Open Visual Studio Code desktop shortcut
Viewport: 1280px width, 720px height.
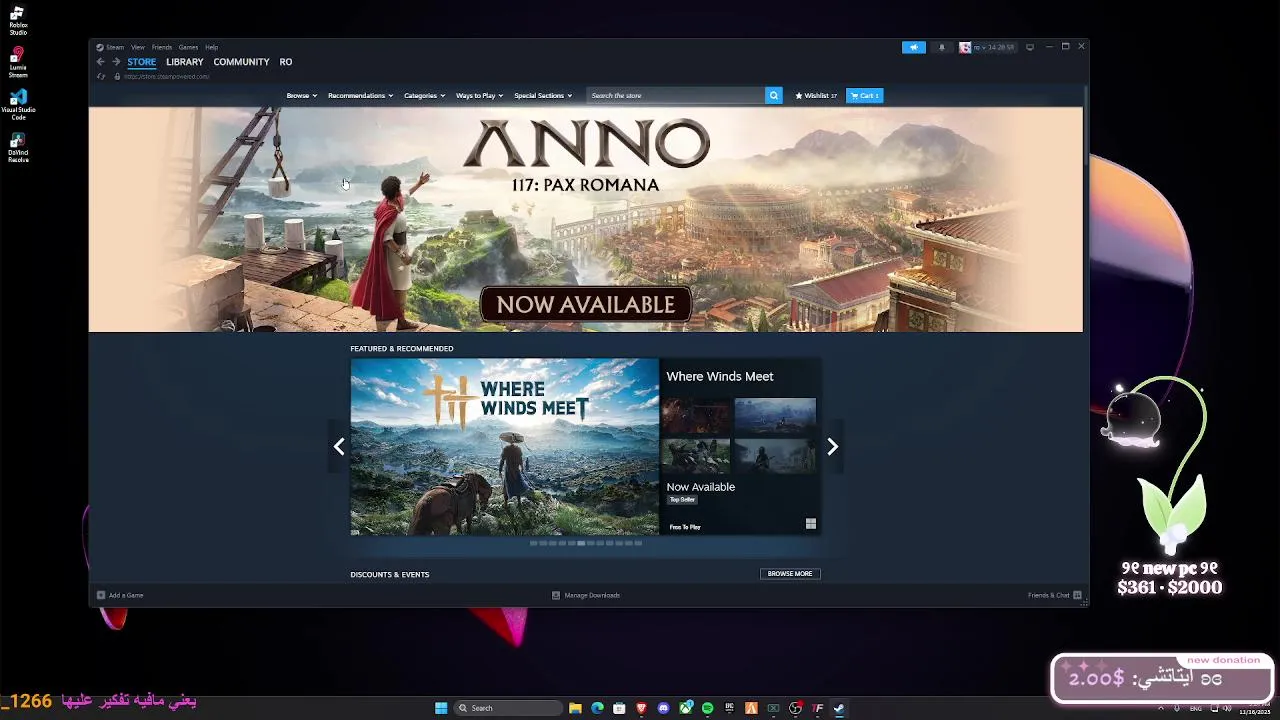click(x=18, y=104)
